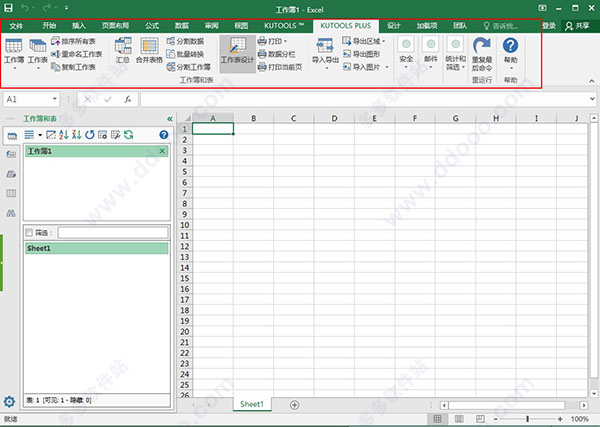600x427 pixels.
Task: Click the 登录 sign-in link
Action: tap(549, 26)
